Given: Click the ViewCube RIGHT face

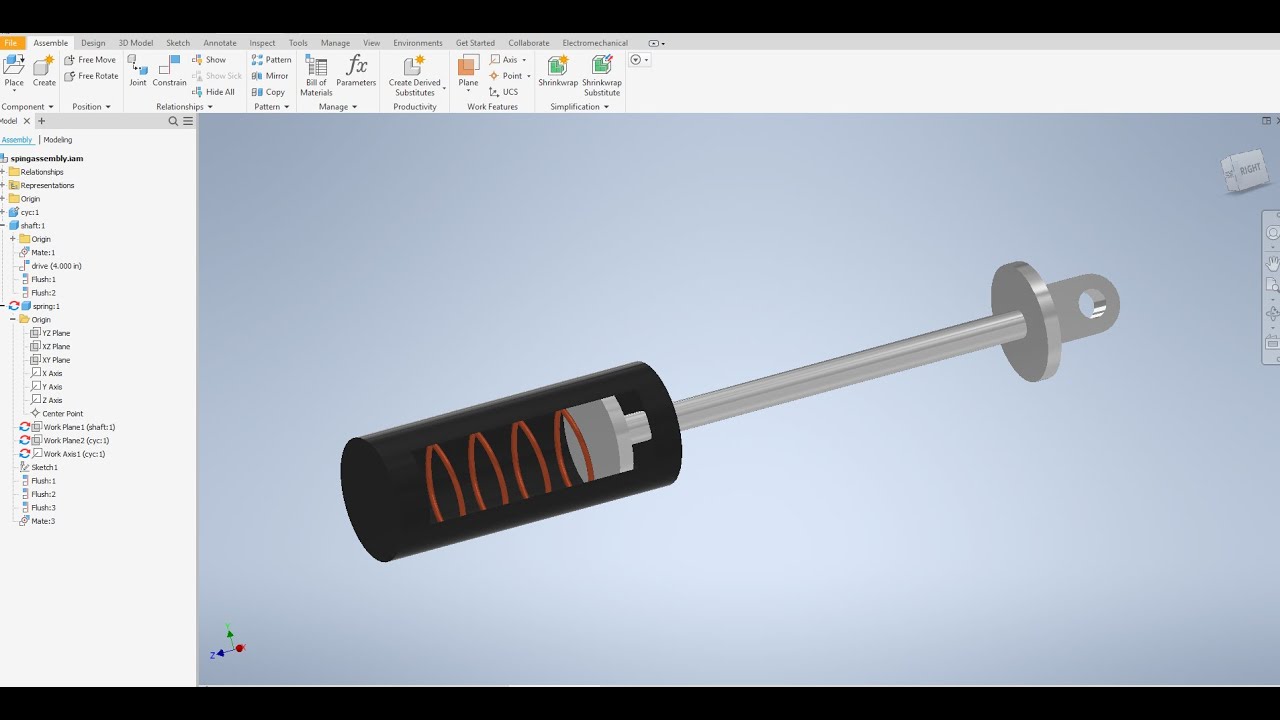Looking at the screenshot, I should [1248, 171].
